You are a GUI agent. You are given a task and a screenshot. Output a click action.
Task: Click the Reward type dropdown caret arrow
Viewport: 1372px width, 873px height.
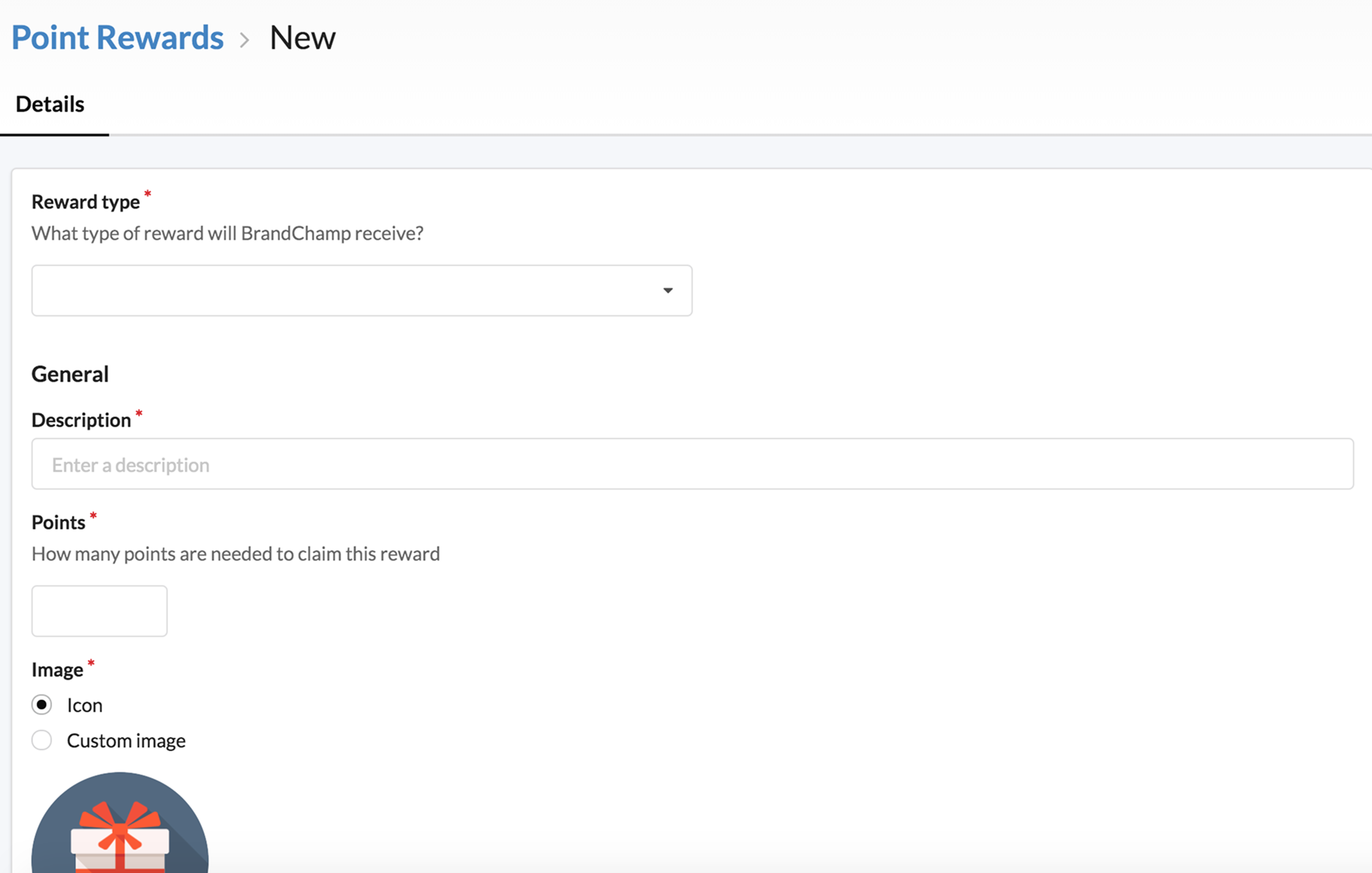coord(668,291)
